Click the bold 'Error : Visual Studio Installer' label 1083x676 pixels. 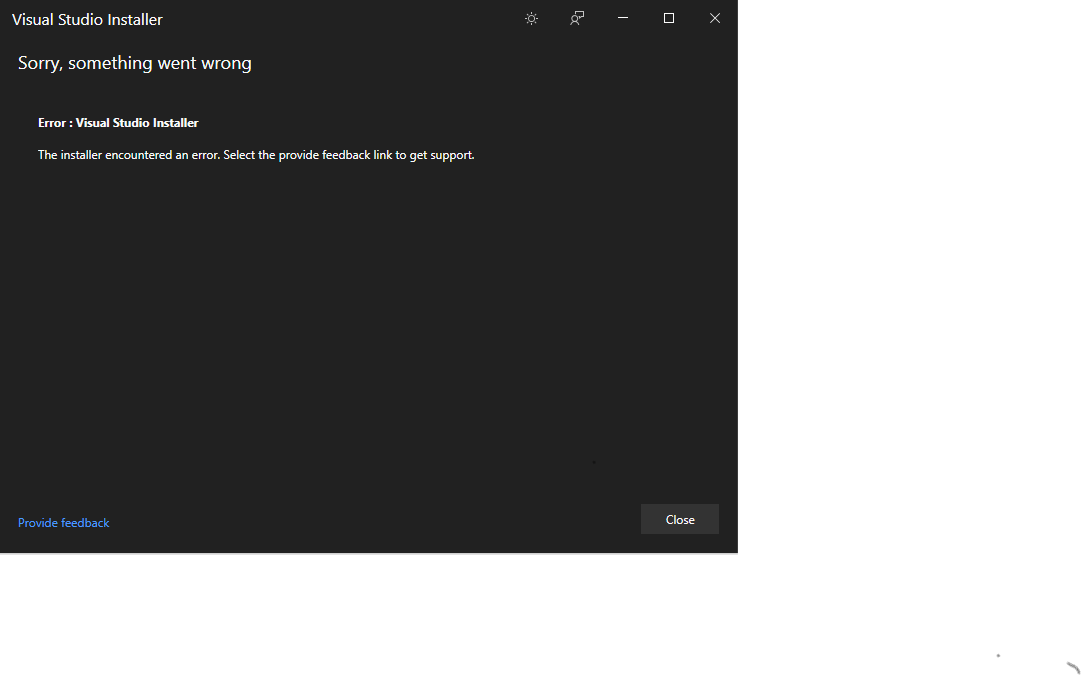[x=118, y=123]
